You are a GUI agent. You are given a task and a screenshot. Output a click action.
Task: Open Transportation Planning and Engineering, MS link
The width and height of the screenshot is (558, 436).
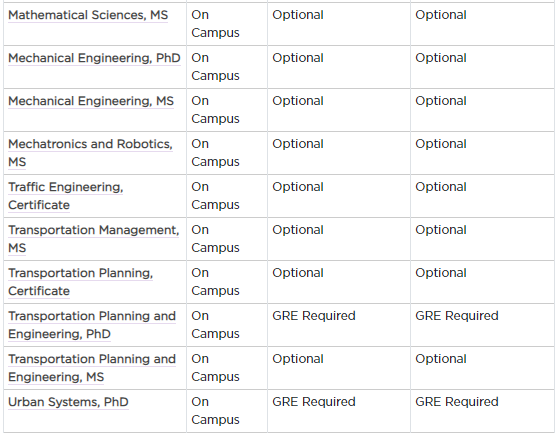tap(92, 368)
